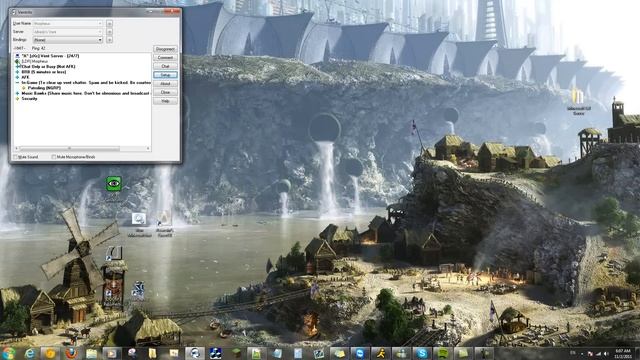Toggle the Mute Sound checkbox
Viewport: 640px width, 360px height.
(16, 157)
